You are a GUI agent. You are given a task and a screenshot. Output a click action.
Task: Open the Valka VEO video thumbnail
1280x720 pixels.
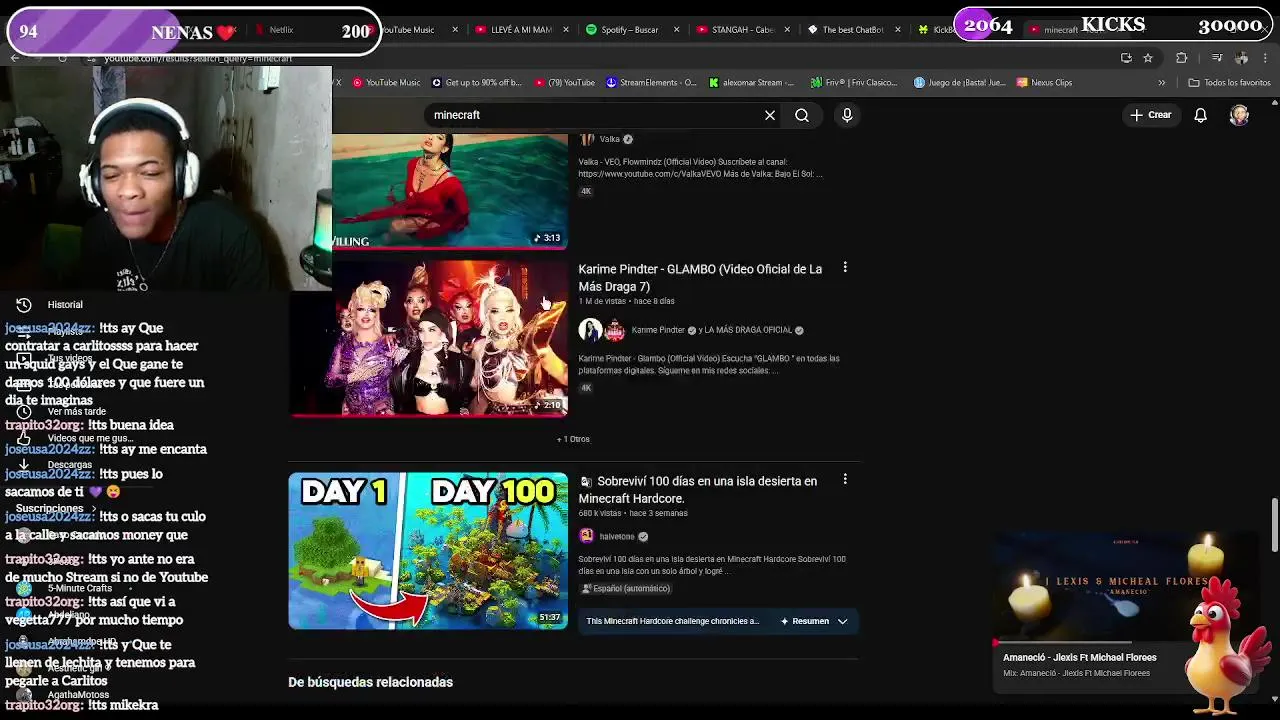(x=450, y=190)
